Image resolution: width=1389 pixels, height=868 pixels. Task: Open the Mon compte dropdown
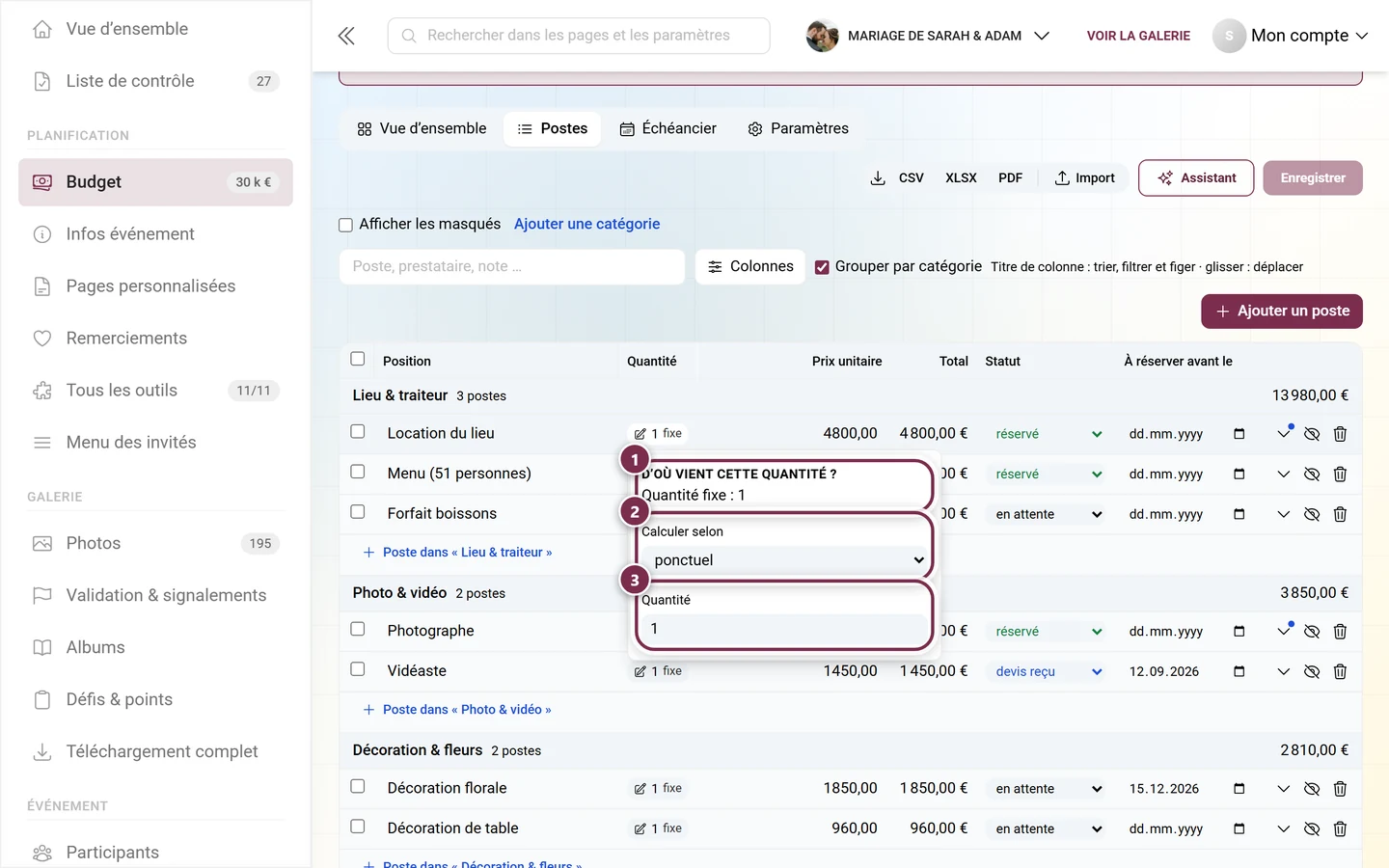tap(1291, 36)
